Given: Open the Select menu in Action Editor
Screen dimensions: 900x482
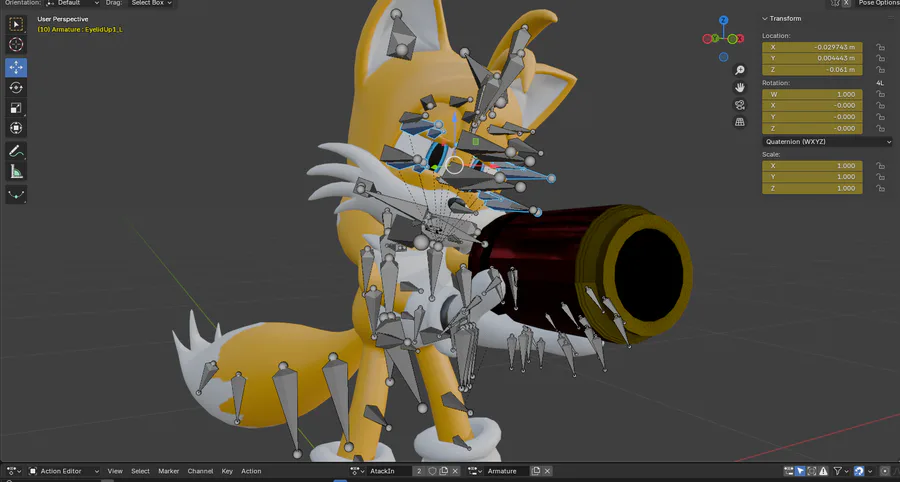Looking at the screenshot, I should point(140,471).
